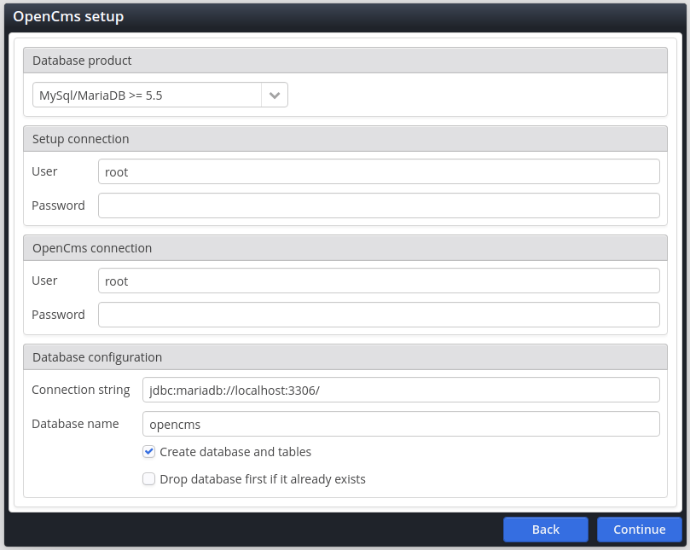This screenshot has width=690, height=550.
Task: Open the database product dropdown arrow
Action: click(x=274, y=95)
